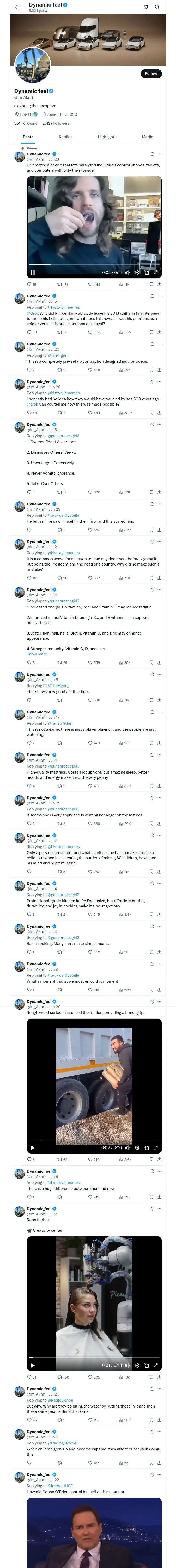Go back using the top-left arrow
The width and height of the screenshot is (176, 1568).
[x=17, y=7]
